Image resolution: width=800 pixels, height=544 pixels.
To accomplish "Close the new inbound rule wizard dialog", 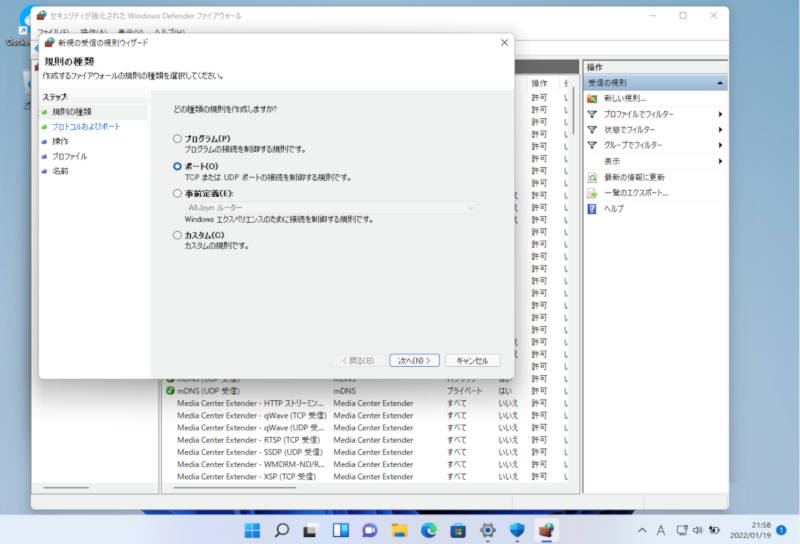I will (504, 43).
